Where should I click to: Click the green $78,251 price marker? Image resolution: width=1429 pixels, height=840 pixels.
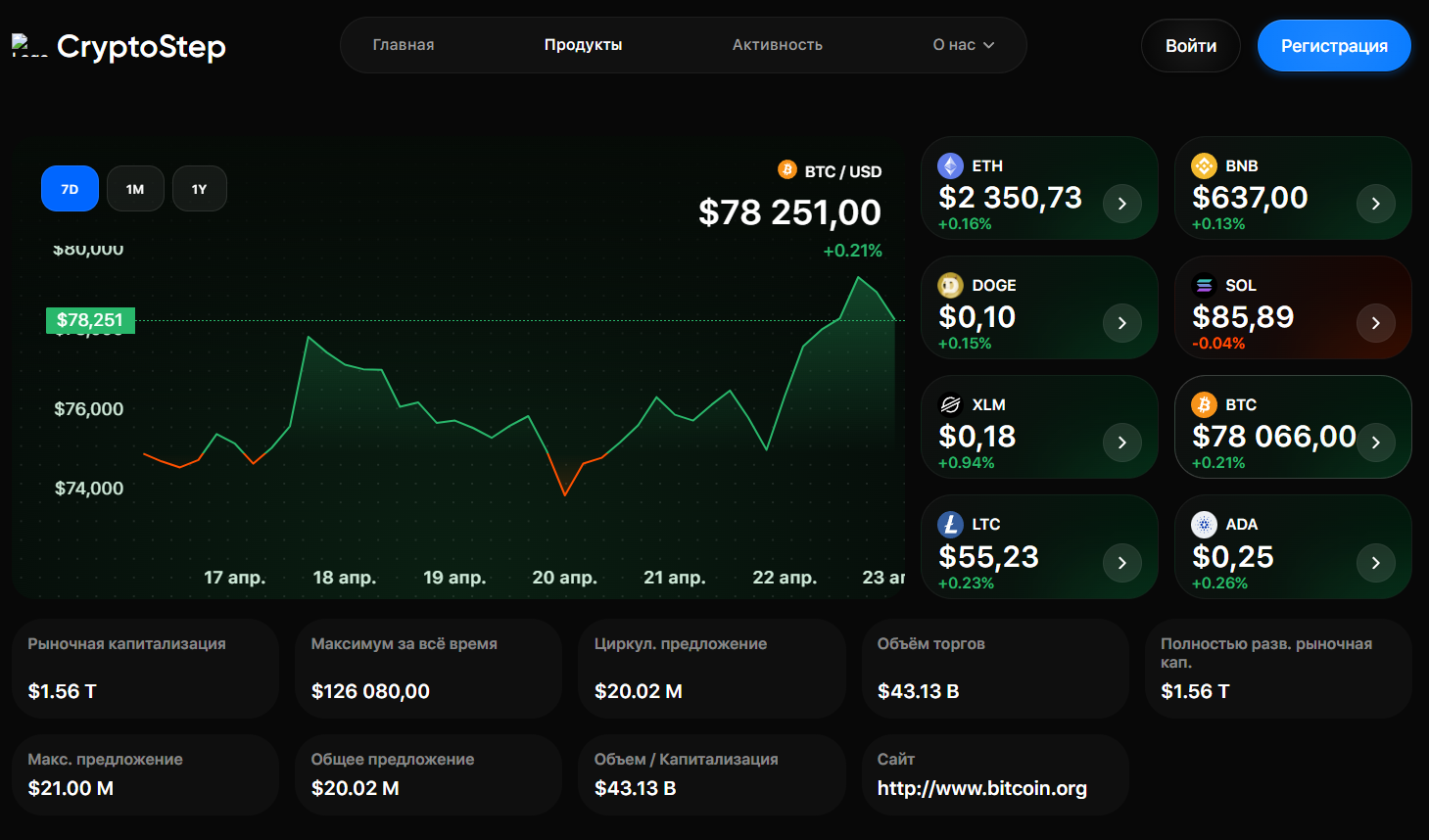click(90, 320)
